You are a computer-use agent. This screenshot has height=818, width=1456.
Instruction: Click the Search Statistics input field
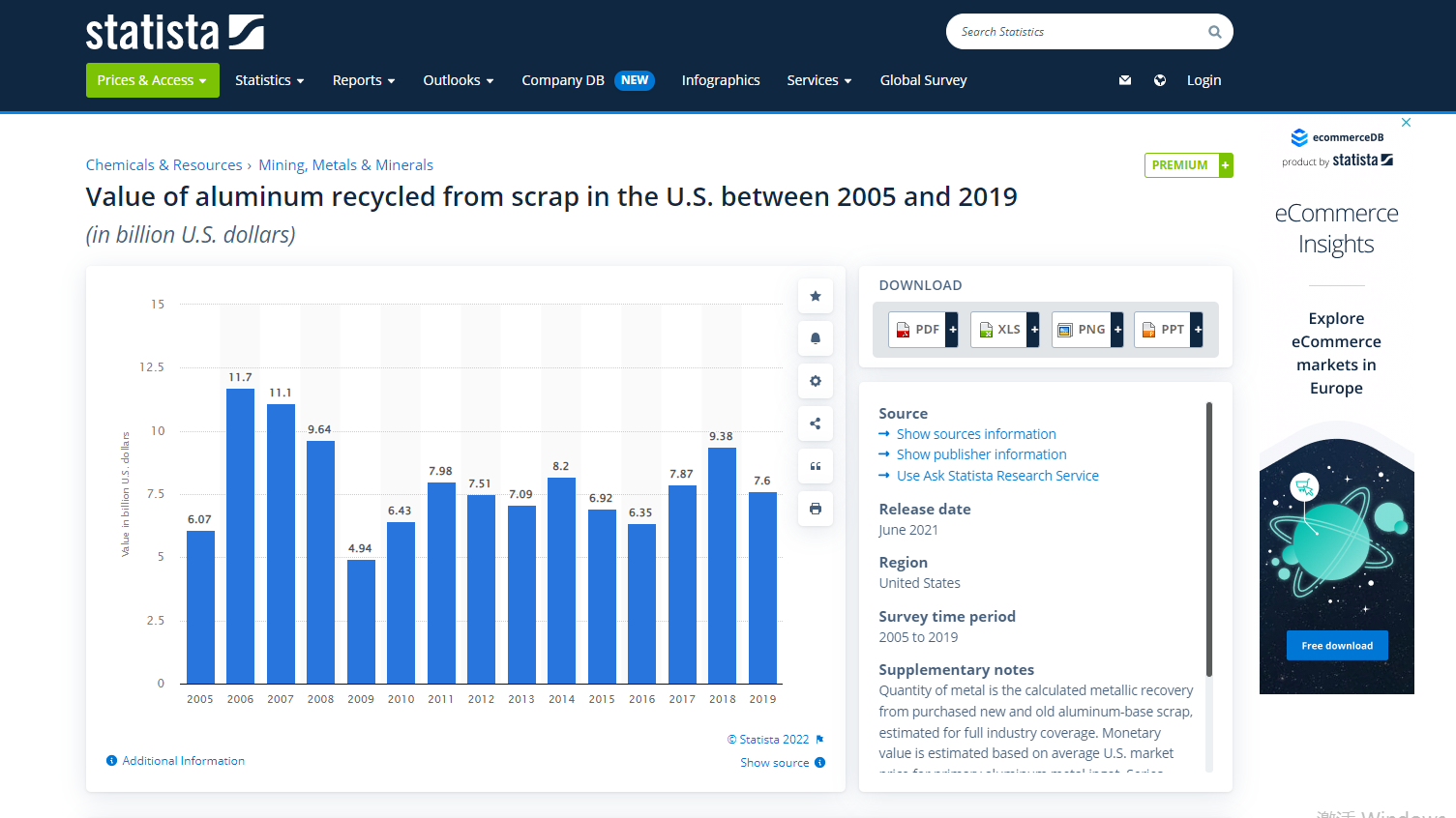(1074, 32)
